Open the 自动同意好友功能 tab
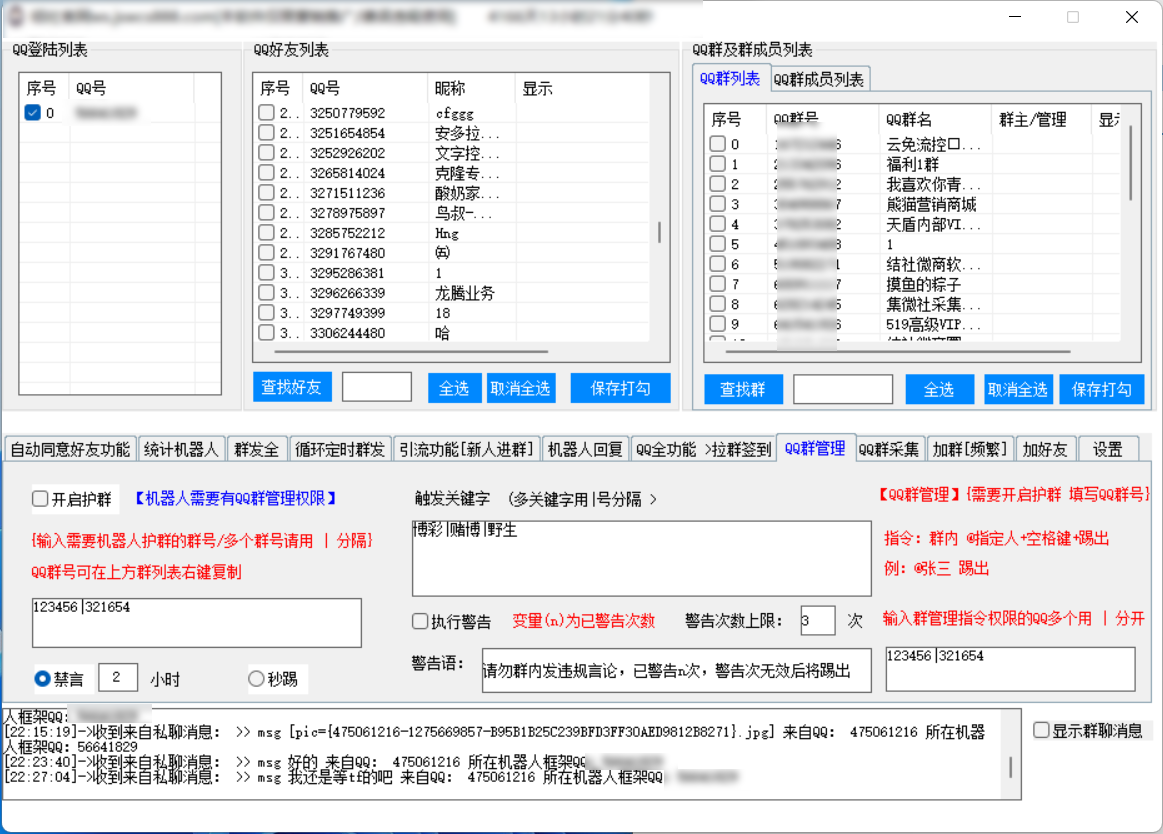 pos(70,449)
